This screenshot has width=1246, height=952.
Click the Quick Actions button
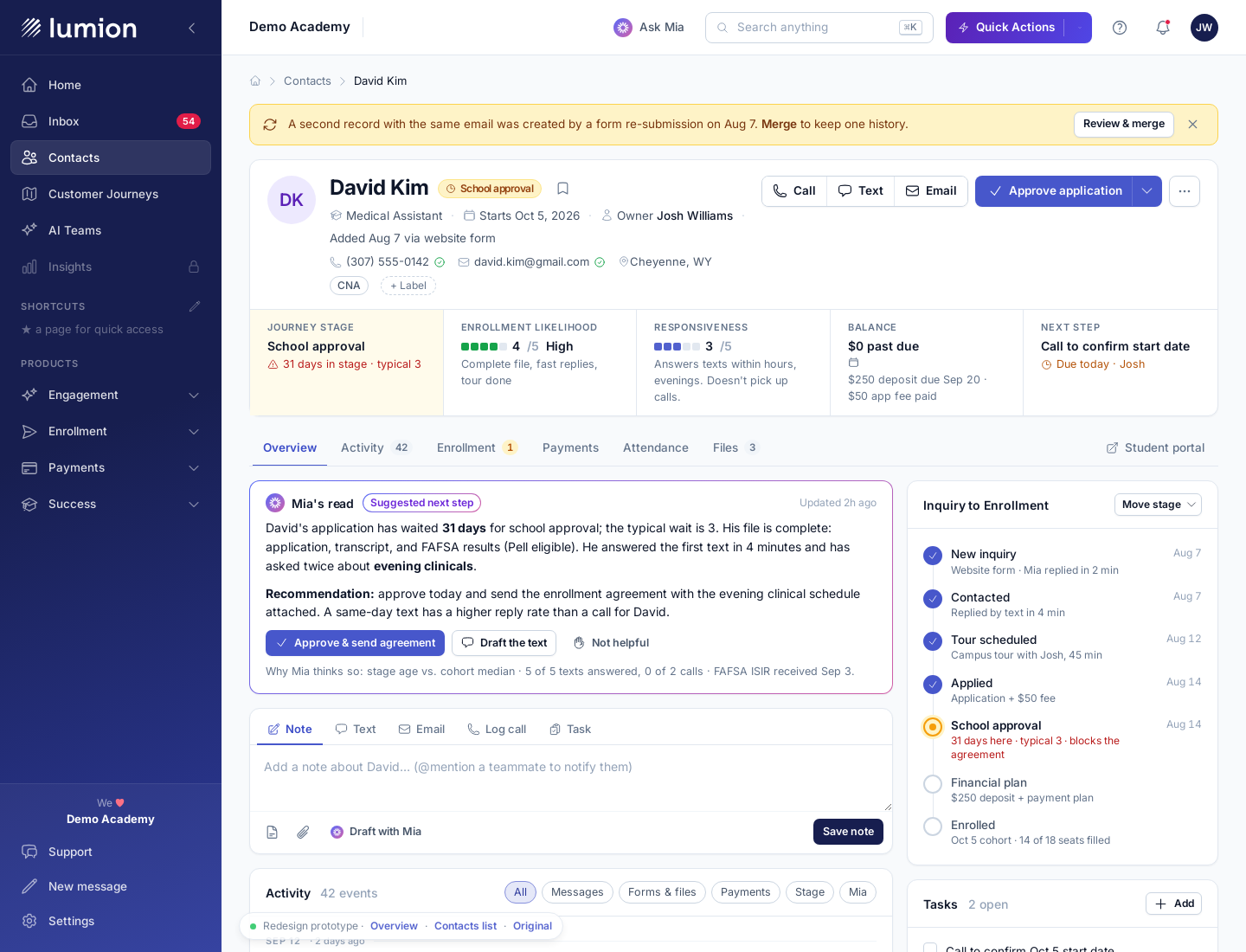pos(1005,28)
